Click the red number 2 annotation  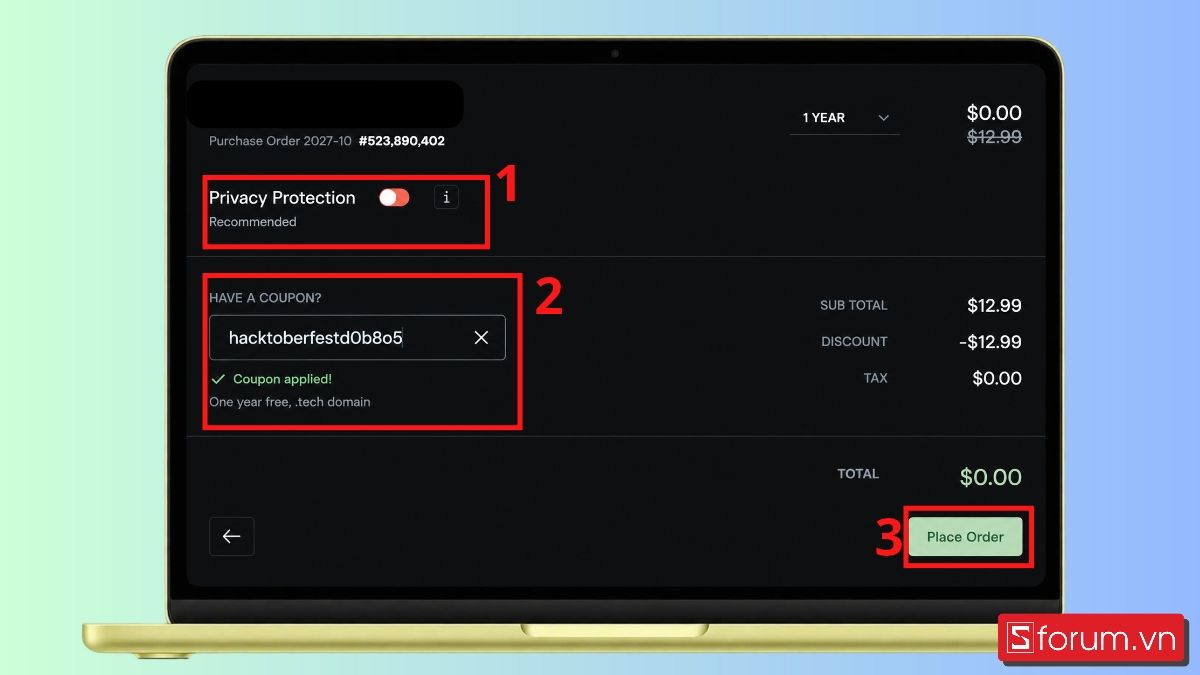click(x=549, y=297)
